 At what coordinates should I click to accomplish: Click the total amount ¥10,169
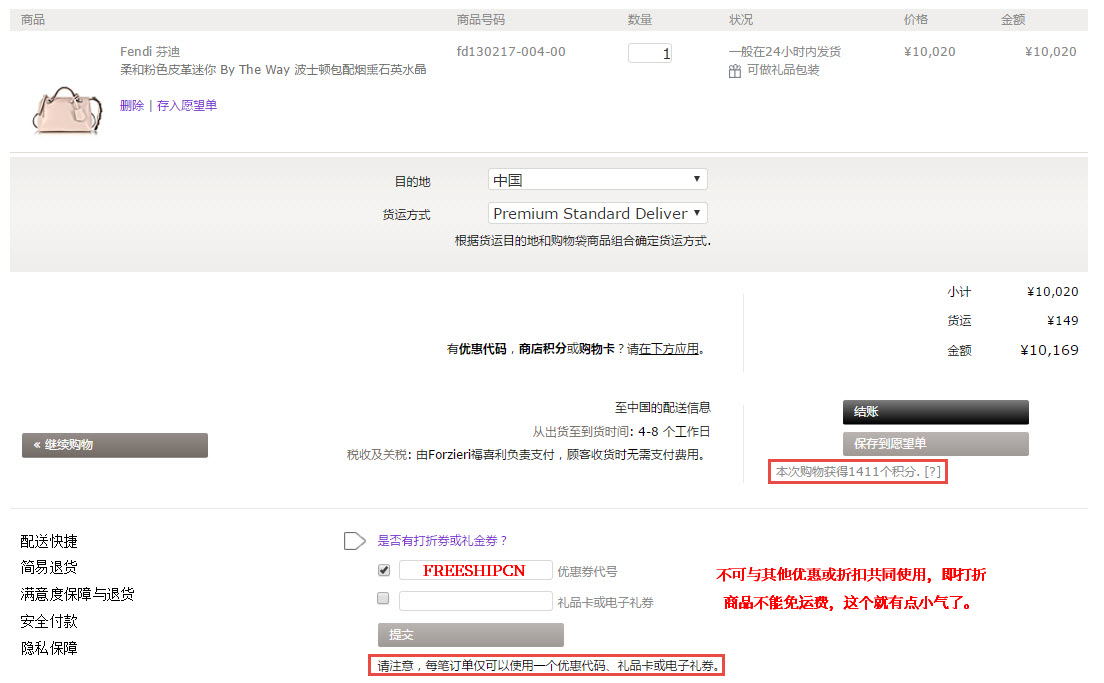[1049, 350]
